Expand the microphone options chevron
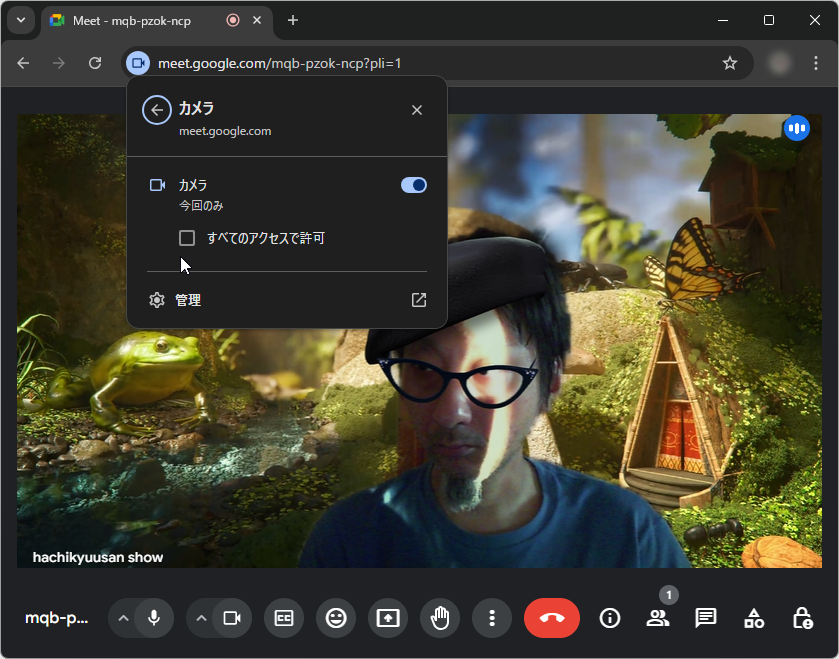This screenshot has height=659, width=839. point(121,618)
